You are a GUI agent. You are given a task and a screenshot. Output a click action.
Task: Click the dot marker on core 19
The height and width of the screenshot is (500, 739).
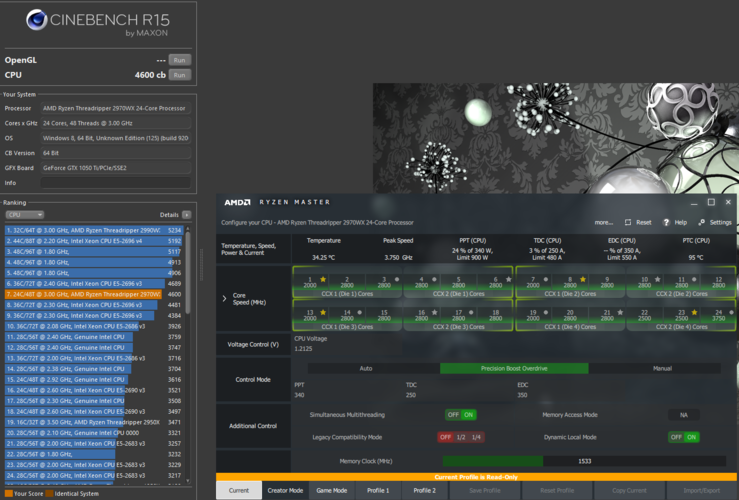(546, 312)
